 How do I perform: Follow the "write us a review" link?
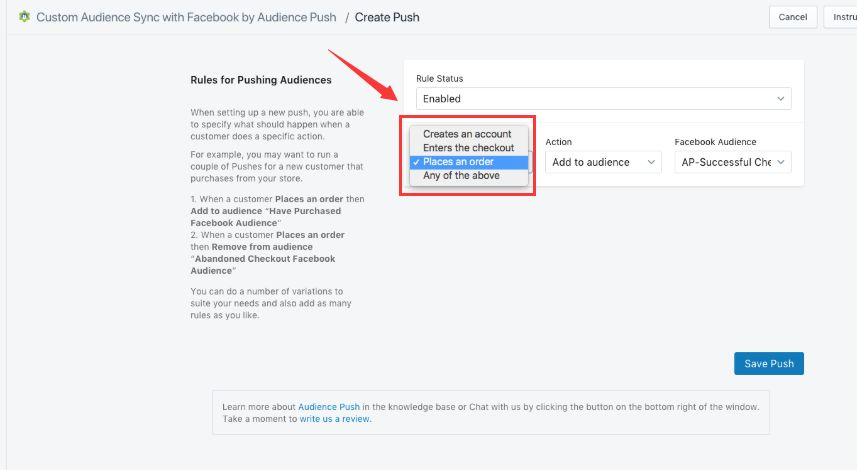(334, 419)
